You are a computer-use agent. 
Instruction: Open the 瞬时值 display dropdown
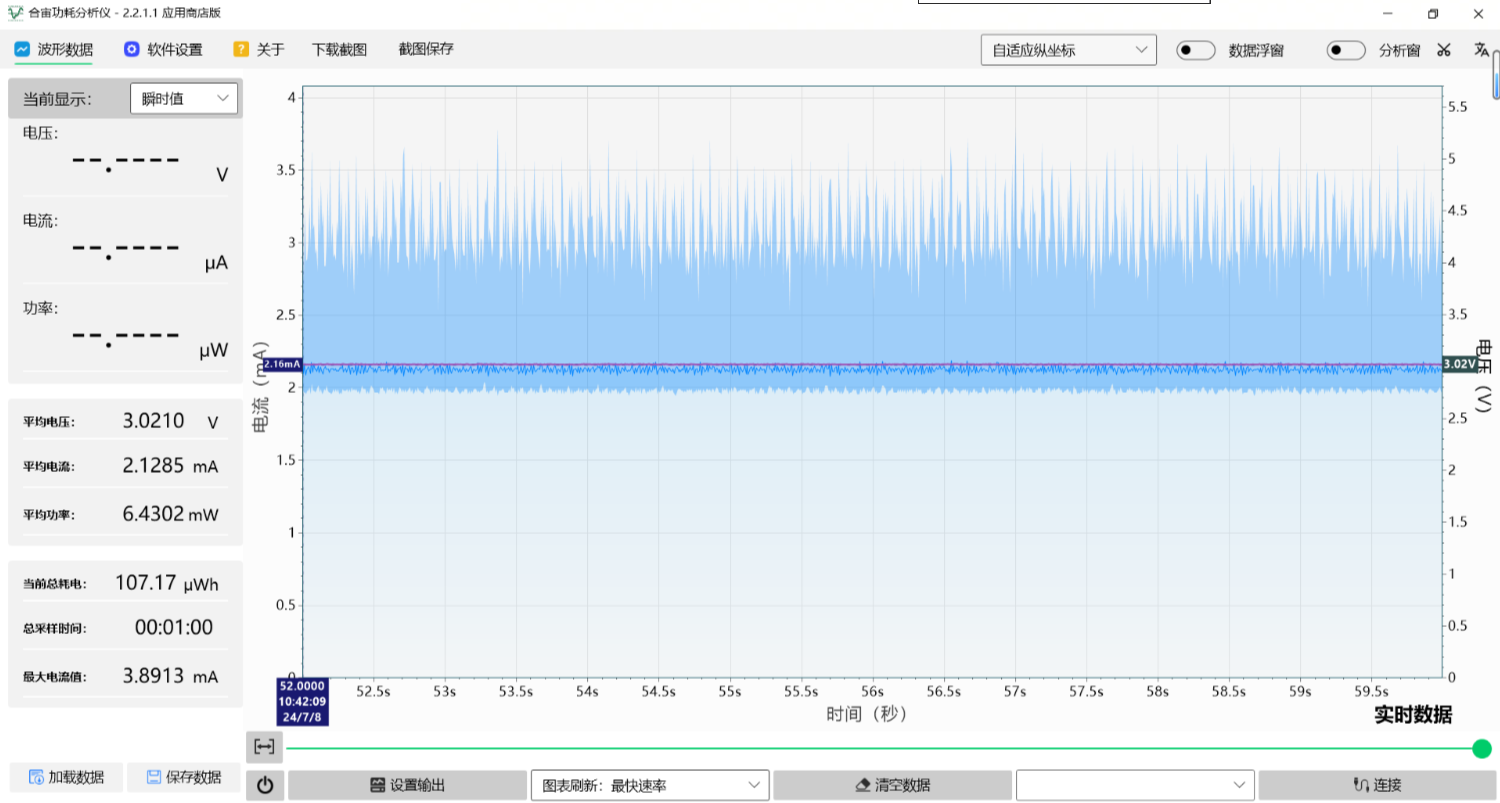pyautogui.click(x=184, y=98)
